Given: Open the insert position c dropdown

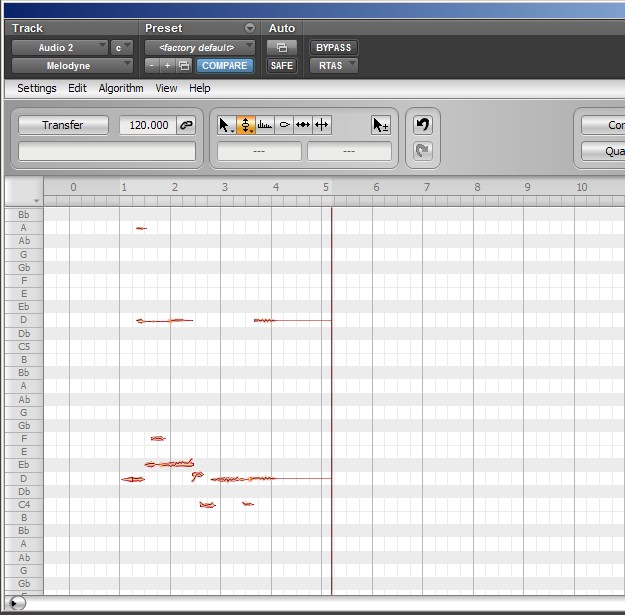Looking at the screenshot, I should point(122,48).
